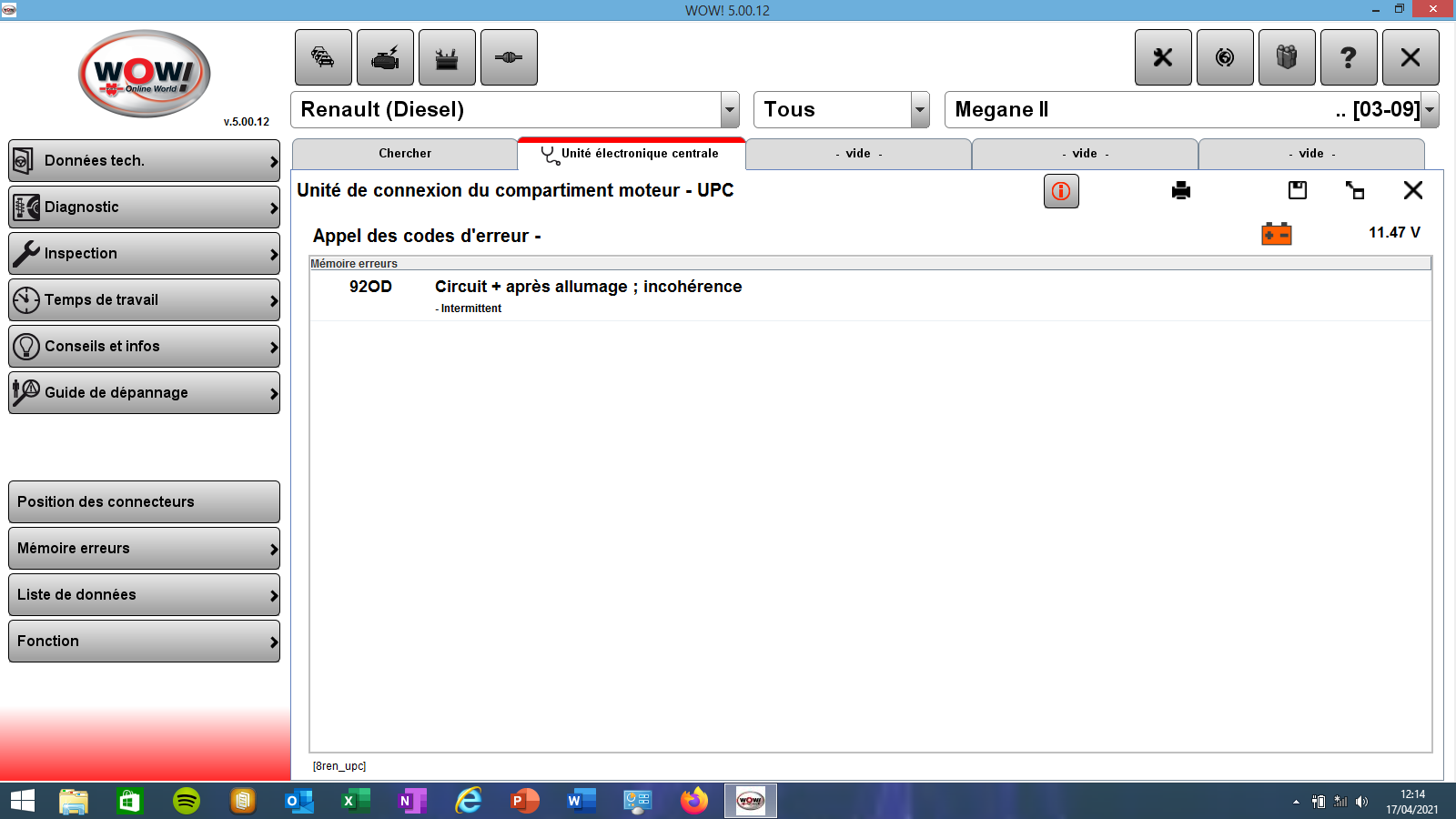
Task: Click the 11.47 V voltage reading
Action: 1394,233
